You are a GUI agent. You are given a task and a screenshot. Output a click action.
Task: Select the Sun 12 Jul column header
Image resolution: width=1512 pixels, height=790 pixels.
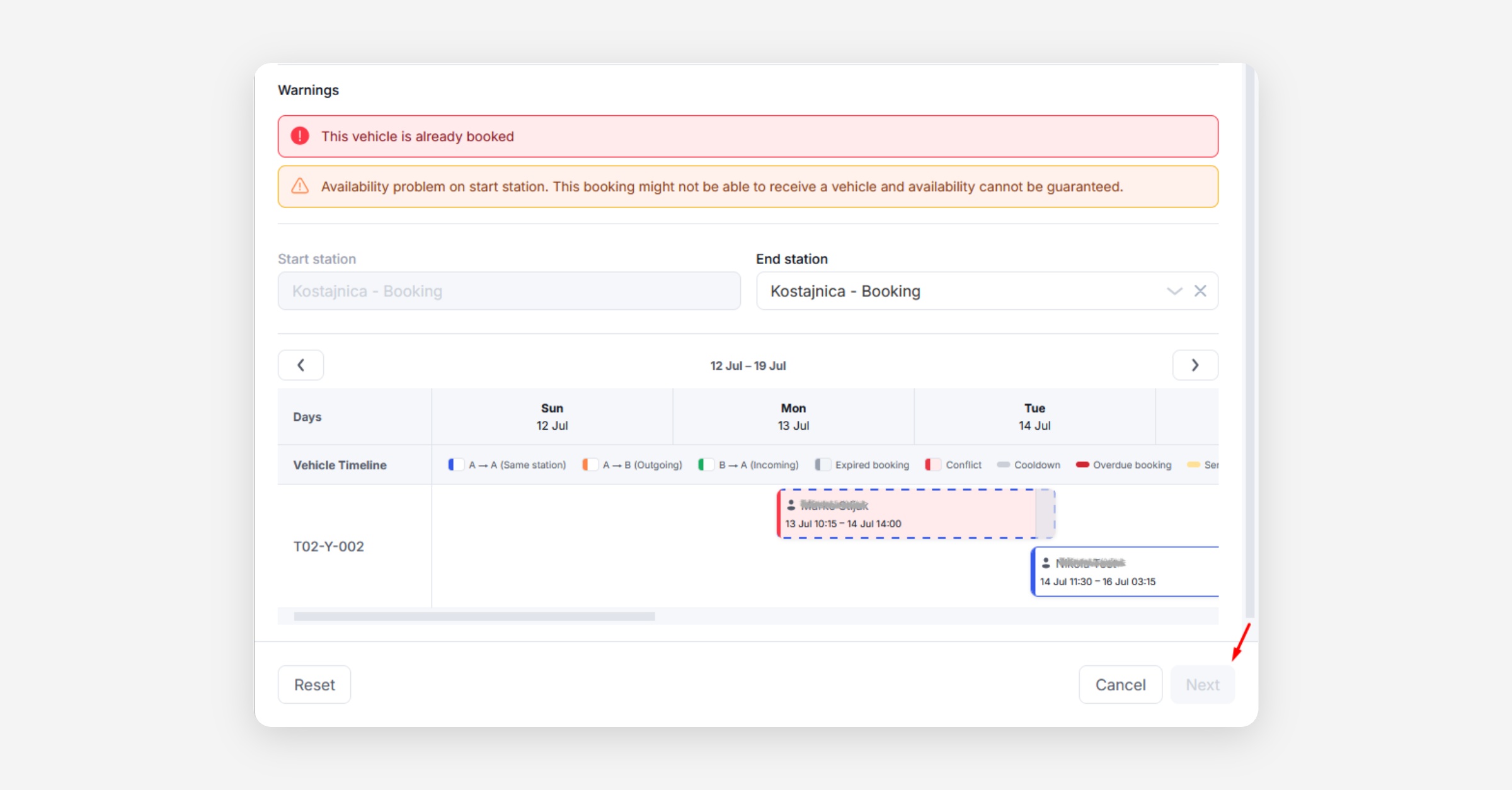[x=552, y=417]
